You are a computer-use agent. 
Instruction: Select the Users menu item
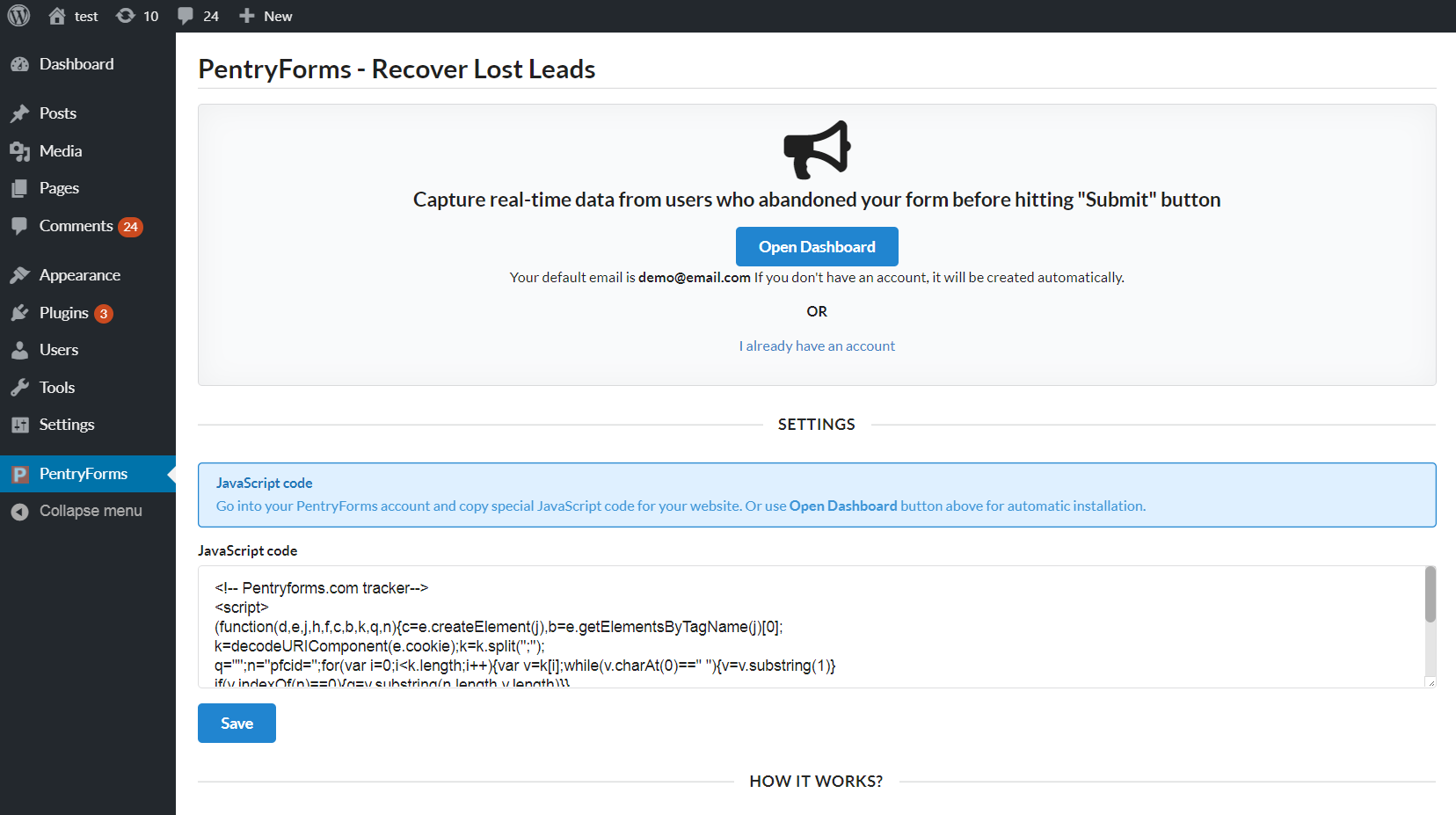click(x=59, y=350)
